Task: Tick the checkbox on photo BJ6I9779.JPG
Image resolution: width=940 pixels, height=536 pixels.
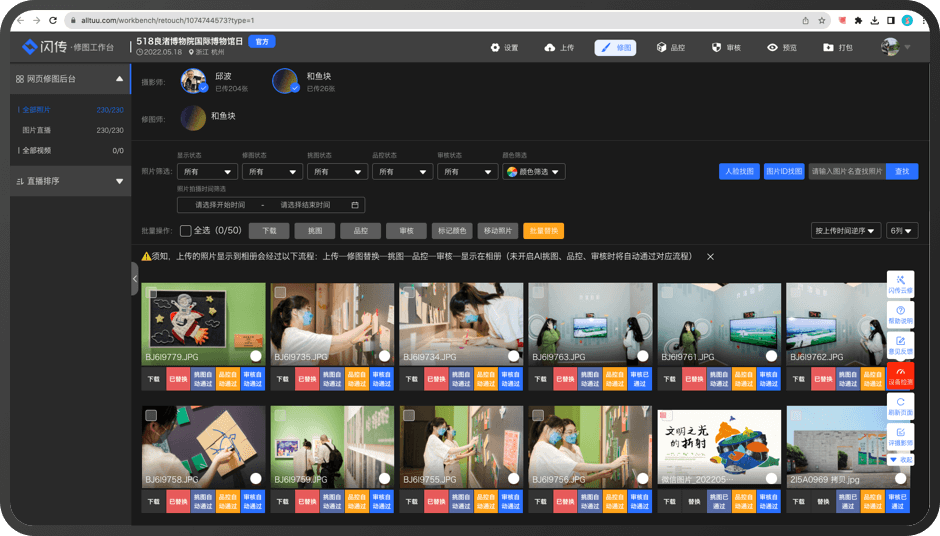Action: [151, 293]
